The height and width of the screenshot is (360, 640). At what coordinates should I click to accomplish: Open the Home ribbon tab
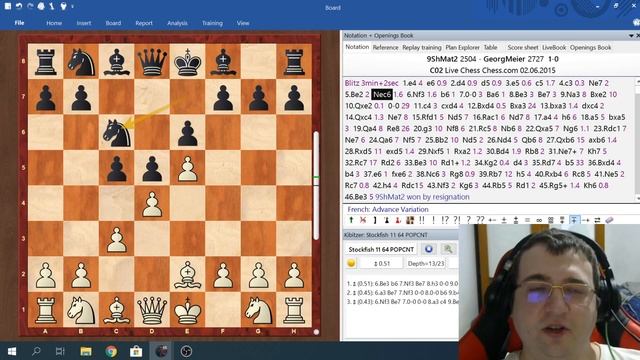tap(54, 23)
